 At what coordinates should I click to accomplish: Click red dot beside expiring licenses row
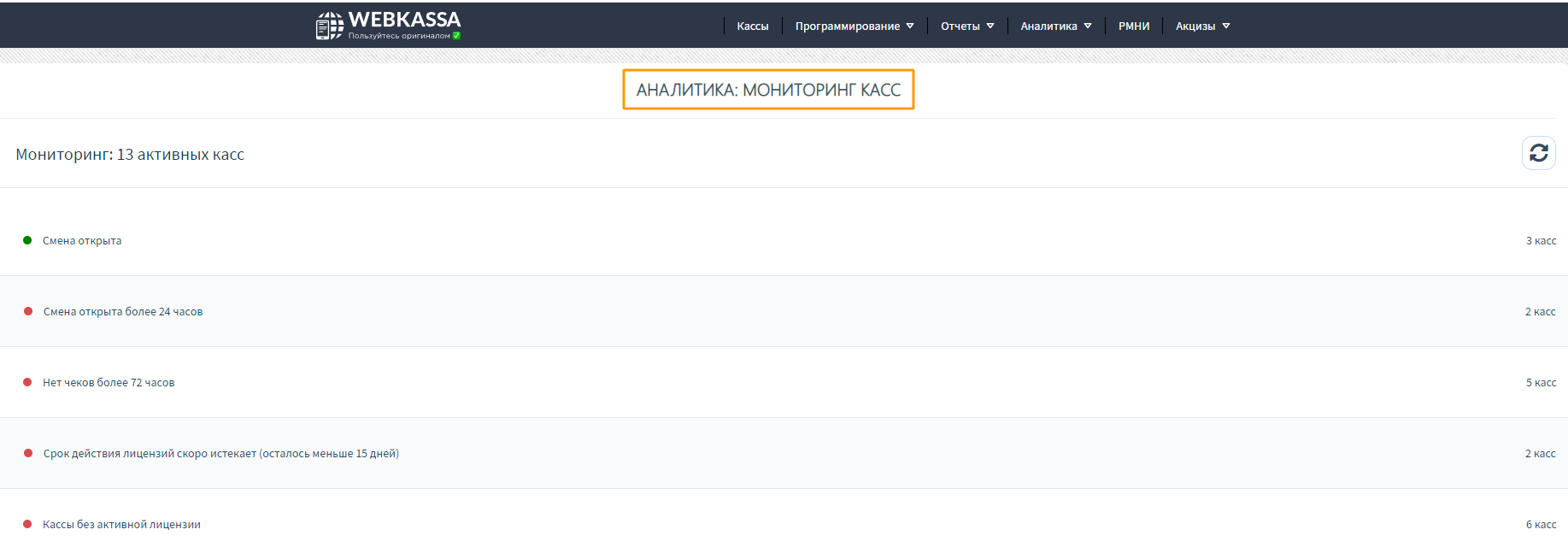pos(28,453)
